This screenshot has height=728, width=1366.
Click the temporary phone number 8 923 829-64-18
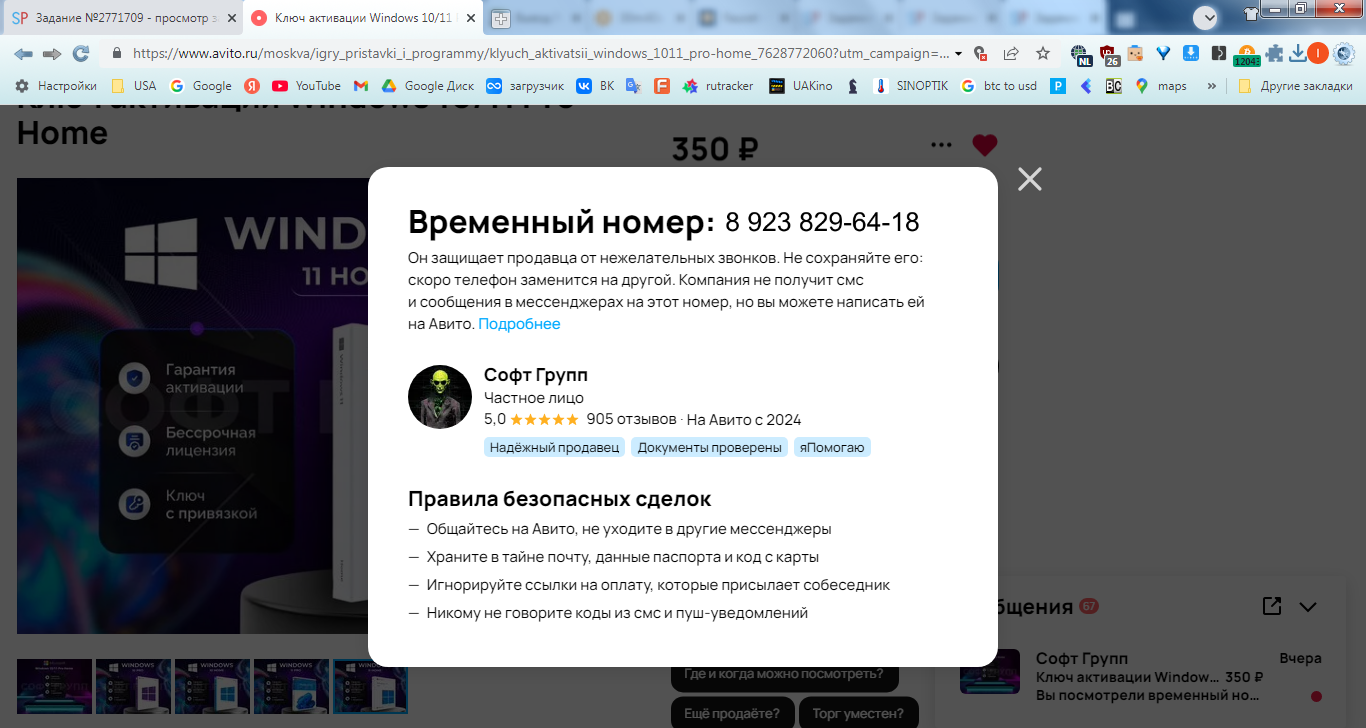(822, 222)
